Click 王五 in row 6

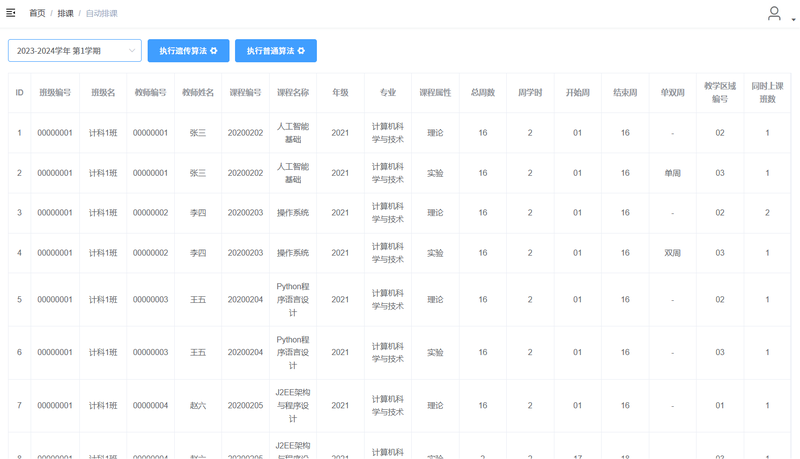click(198, 352)
